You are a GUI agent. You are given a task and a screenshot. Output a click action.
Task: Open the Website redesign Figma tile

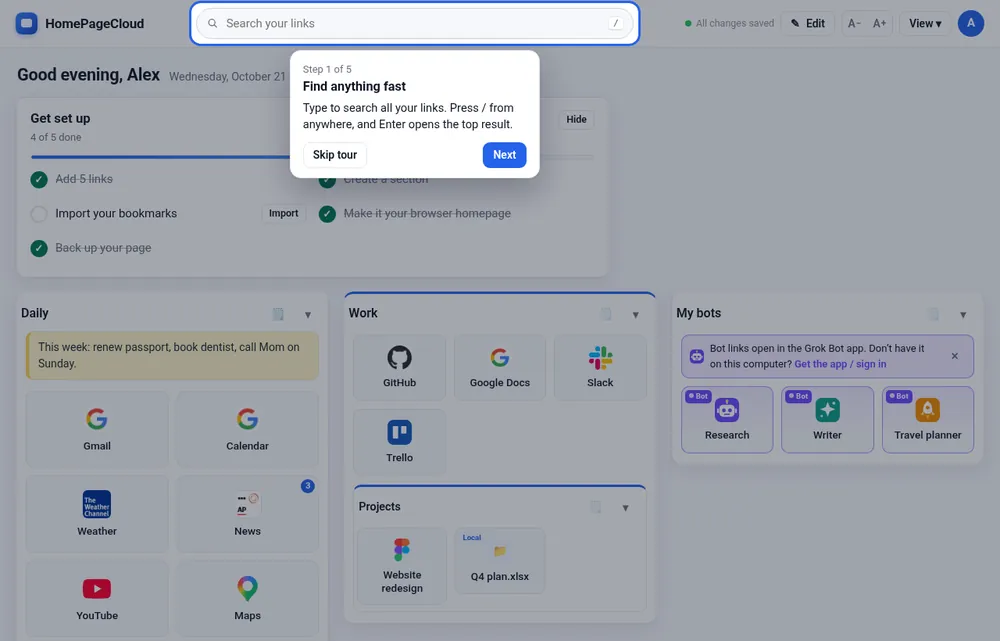(x=402, y=566)
